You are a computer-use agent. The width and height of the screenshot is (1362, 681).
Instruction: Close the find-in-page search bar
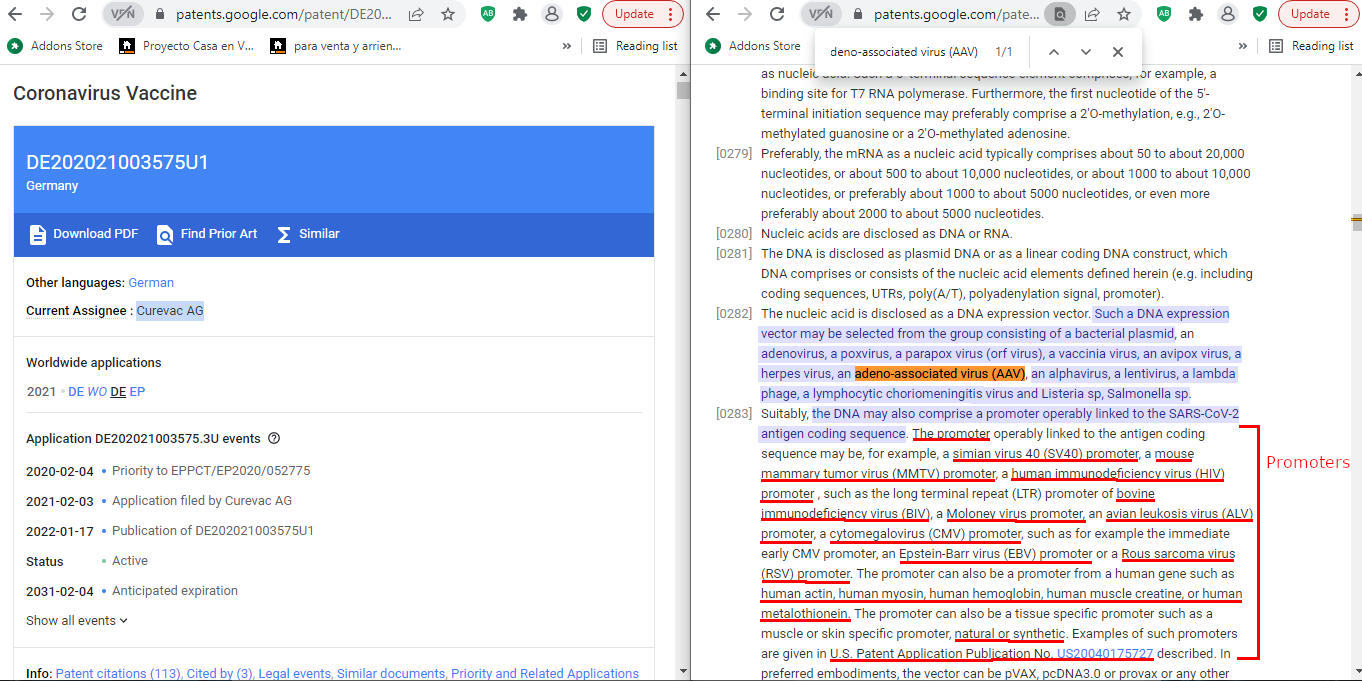[x=1118, y=52]
